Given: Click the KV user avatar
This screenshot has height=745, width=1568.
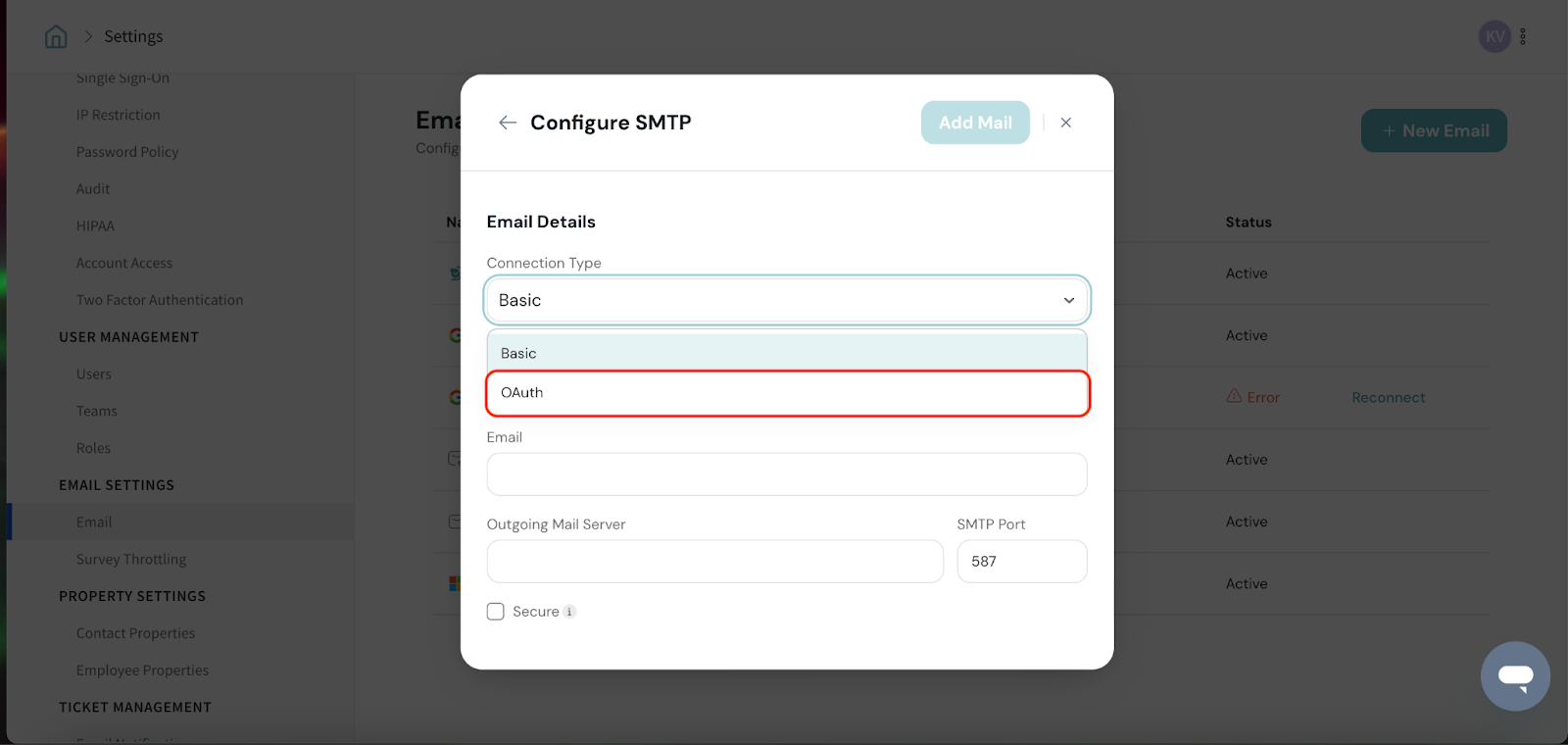Looking at the screenshot, I should (1494, 37).
